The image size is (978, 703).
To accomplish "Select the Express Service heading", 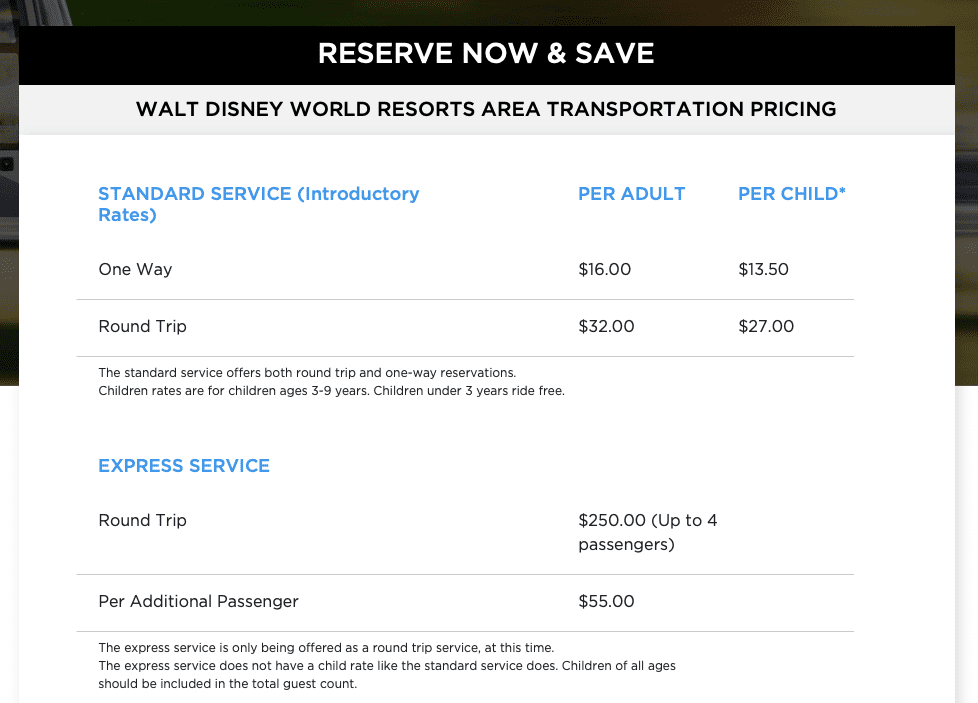I will [x=184, y=465].
